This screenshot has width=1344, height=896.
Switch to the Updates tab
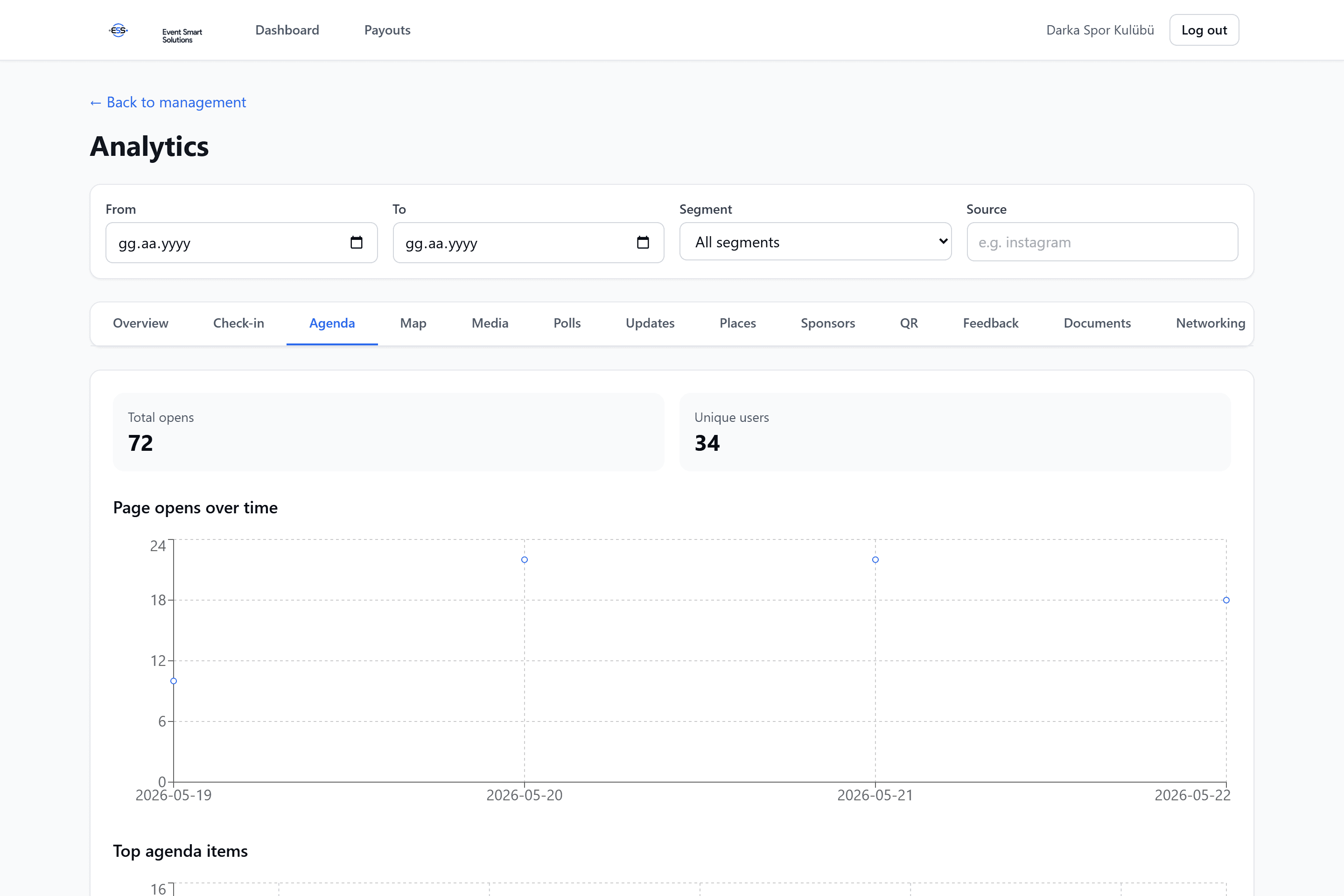click(x=650, y=323)
